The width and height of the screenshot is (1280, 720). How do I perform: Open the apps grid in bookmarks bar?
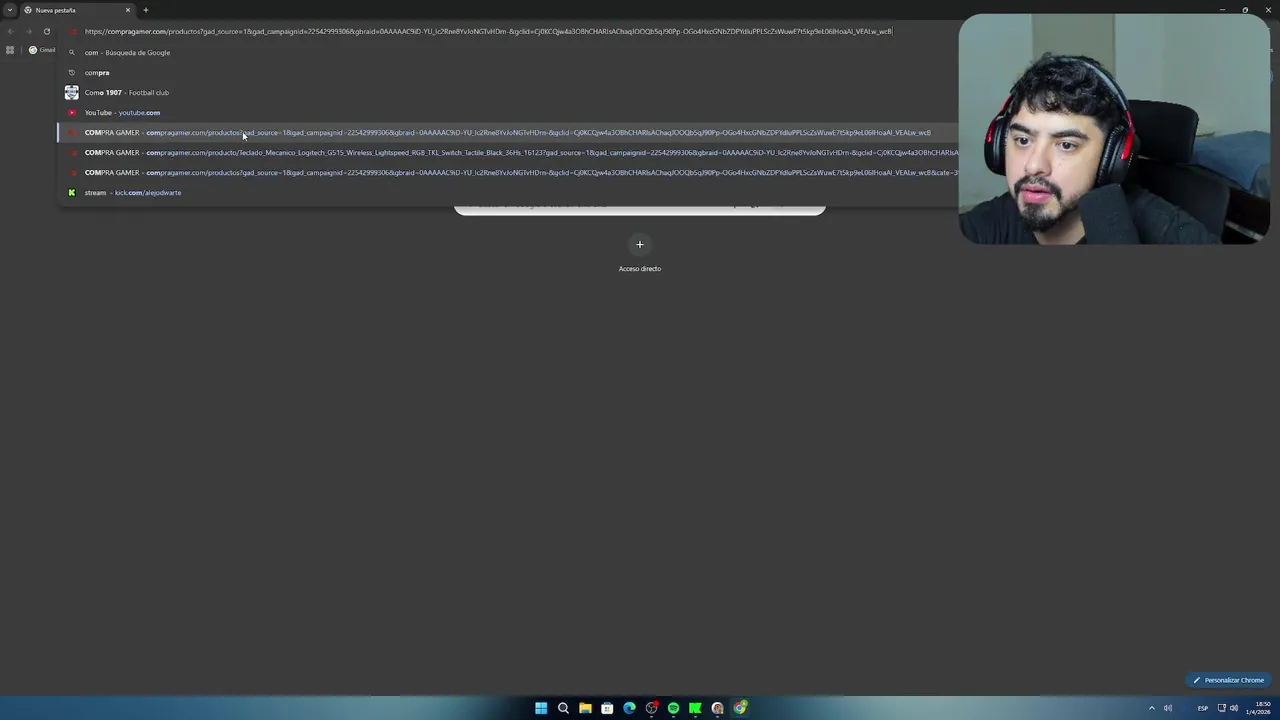(x=10, y=50)
